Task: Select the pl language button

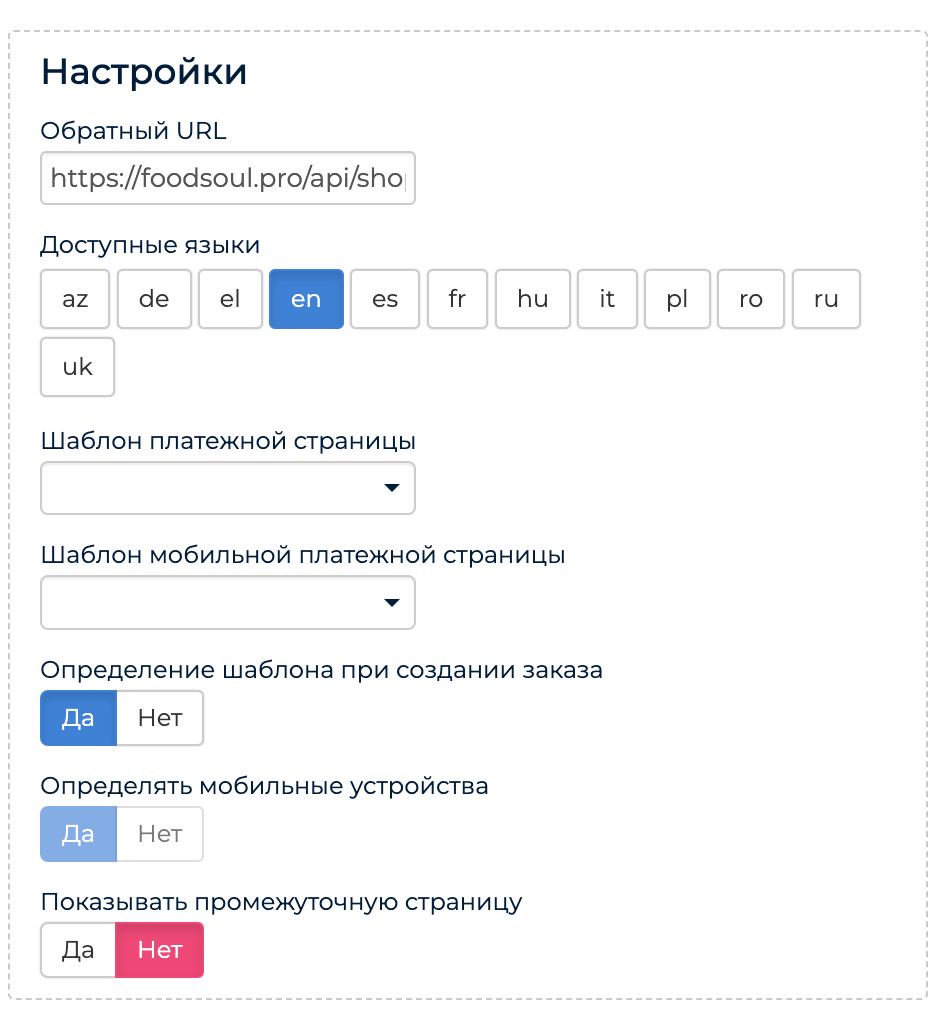Action: coord(677,299)
